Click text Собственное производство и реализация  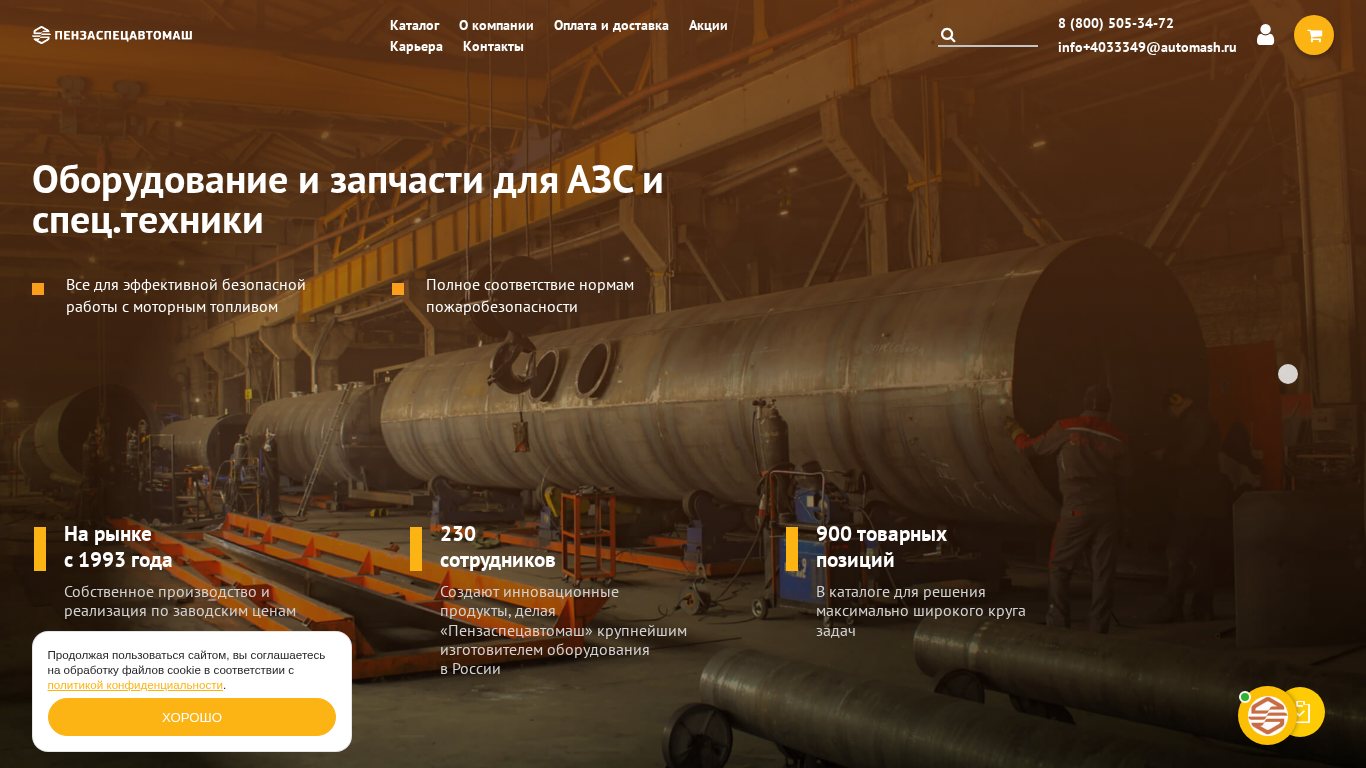[180, 601]
